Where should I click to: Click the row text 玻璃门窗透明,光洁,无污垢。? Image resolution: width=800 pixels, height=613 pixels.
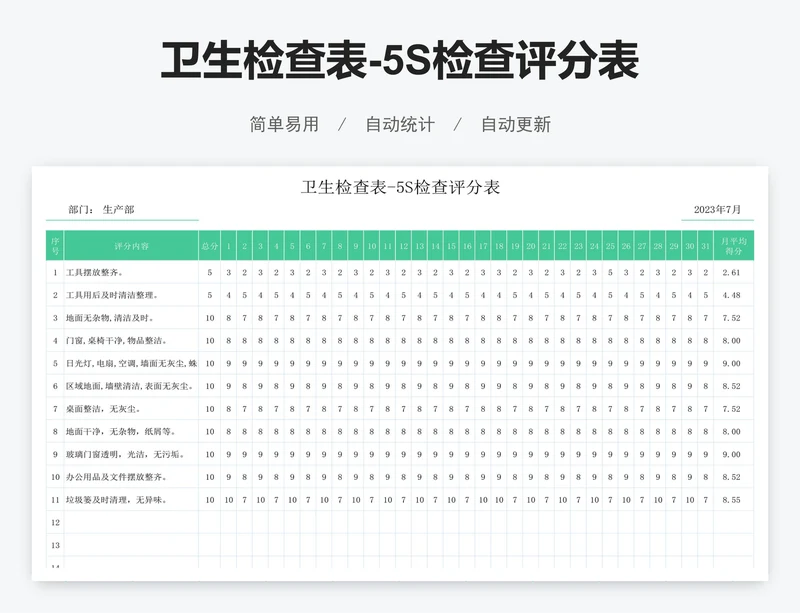[125, 454]
